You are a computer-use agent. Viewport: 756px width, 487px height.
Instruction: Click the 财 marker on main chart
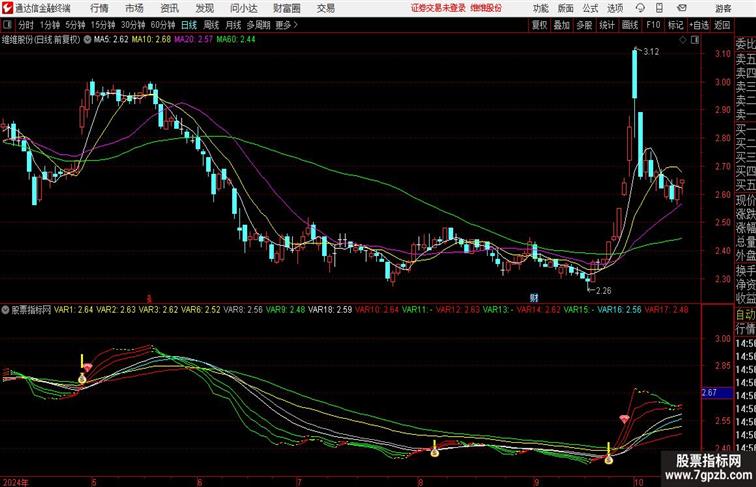(x=534, y=298)
